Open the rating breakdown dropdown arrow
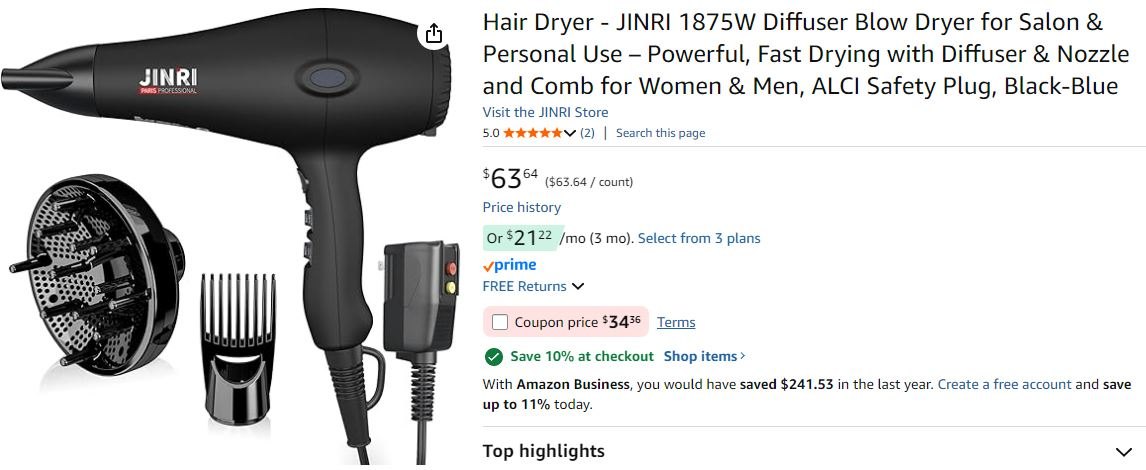Image resolution: width=1146 pixels, height=470 pixels. coord(570,133)
